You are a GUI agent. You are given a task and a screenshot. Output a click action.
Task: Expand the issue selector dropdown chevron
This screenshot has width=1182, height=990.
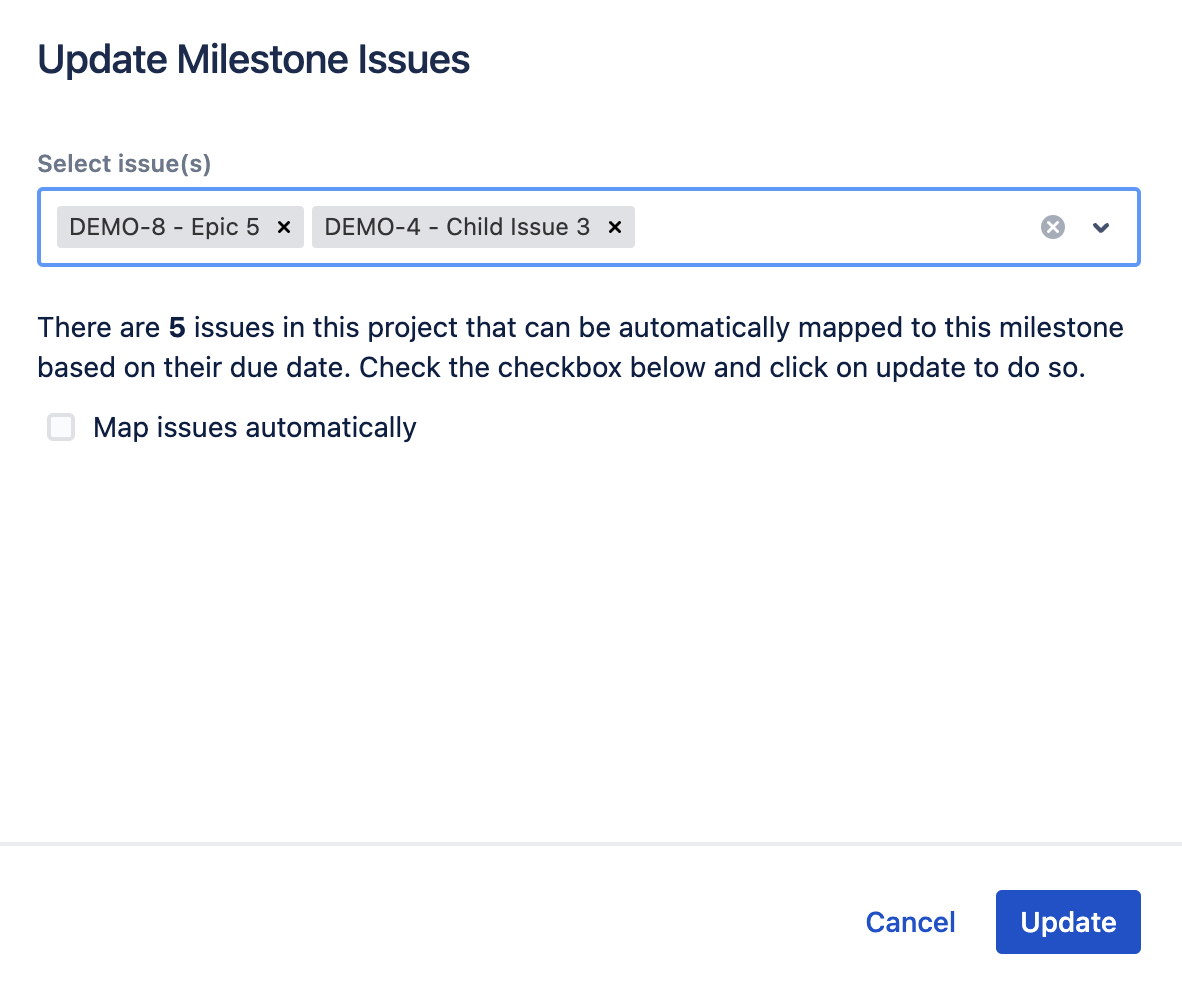1101,227
